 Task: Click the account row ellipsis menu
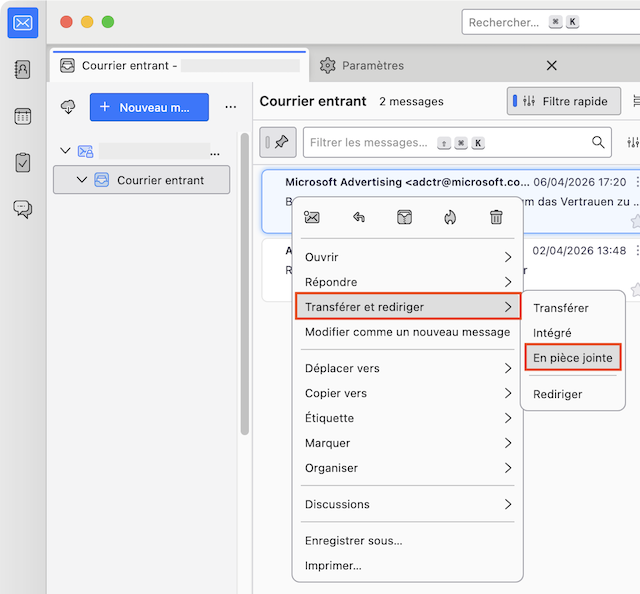215,154
